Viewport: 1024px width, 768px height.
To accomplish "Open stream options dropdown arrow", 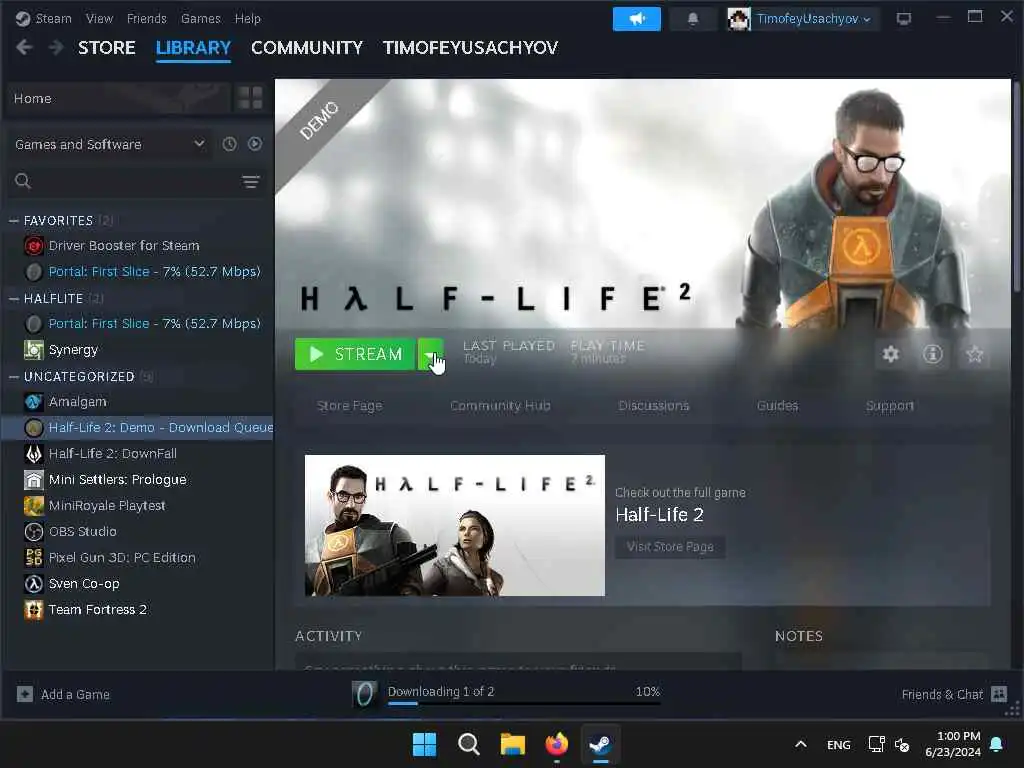I will [430, 354].
